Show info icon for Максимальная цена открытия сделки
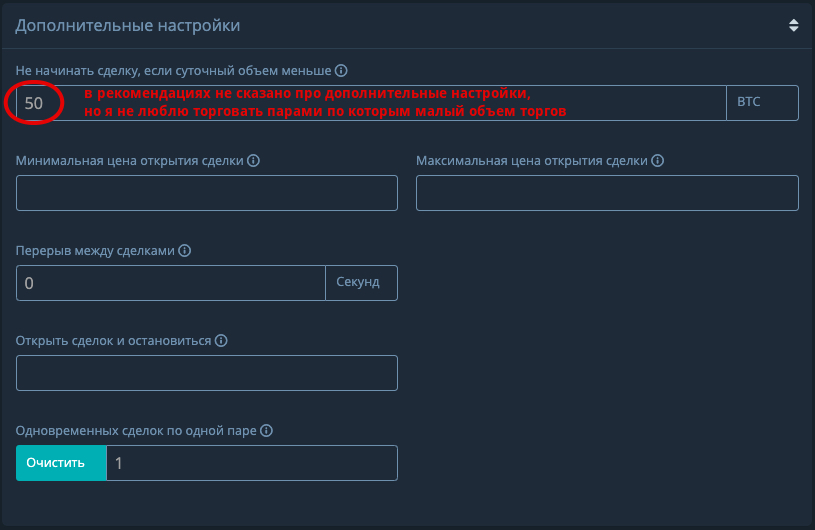 [x=657, y=160]
